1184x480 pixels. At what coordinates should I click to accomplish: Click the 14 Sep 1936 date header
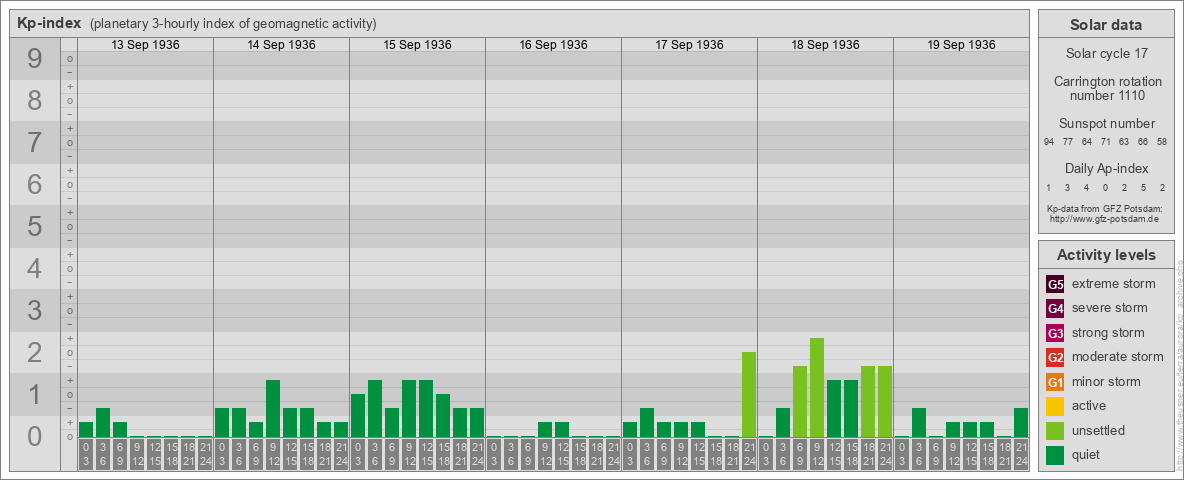(x=282, y=45)
